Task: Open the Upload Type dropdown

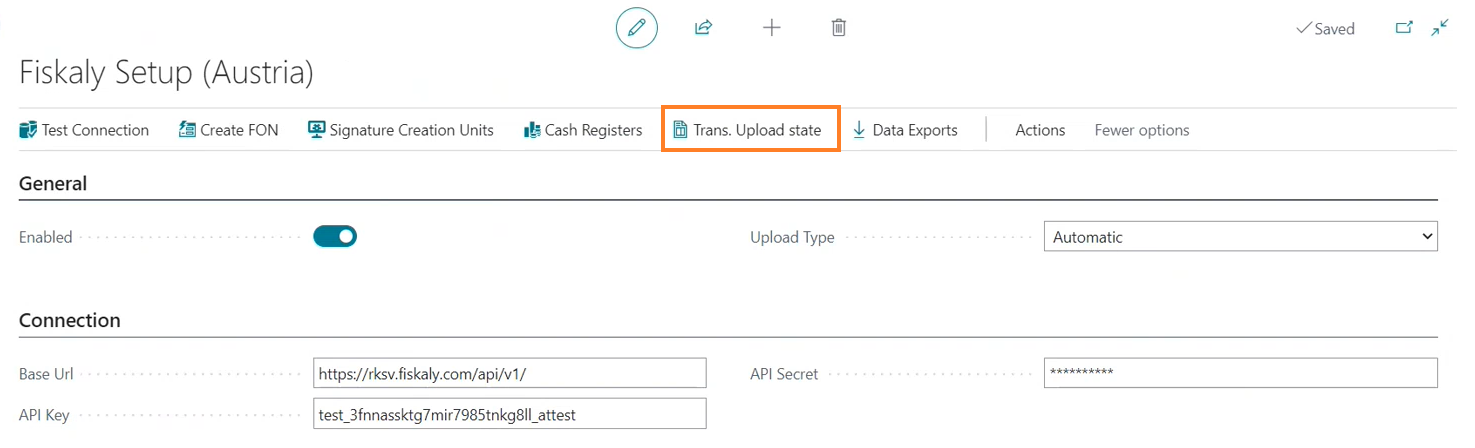Action: click(1240, 237)
